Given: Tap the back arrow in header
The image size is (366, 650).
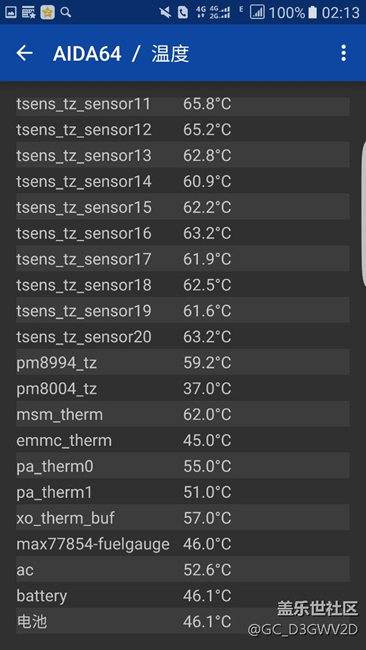Looking at the screenshot, I should tap(24, 53).
